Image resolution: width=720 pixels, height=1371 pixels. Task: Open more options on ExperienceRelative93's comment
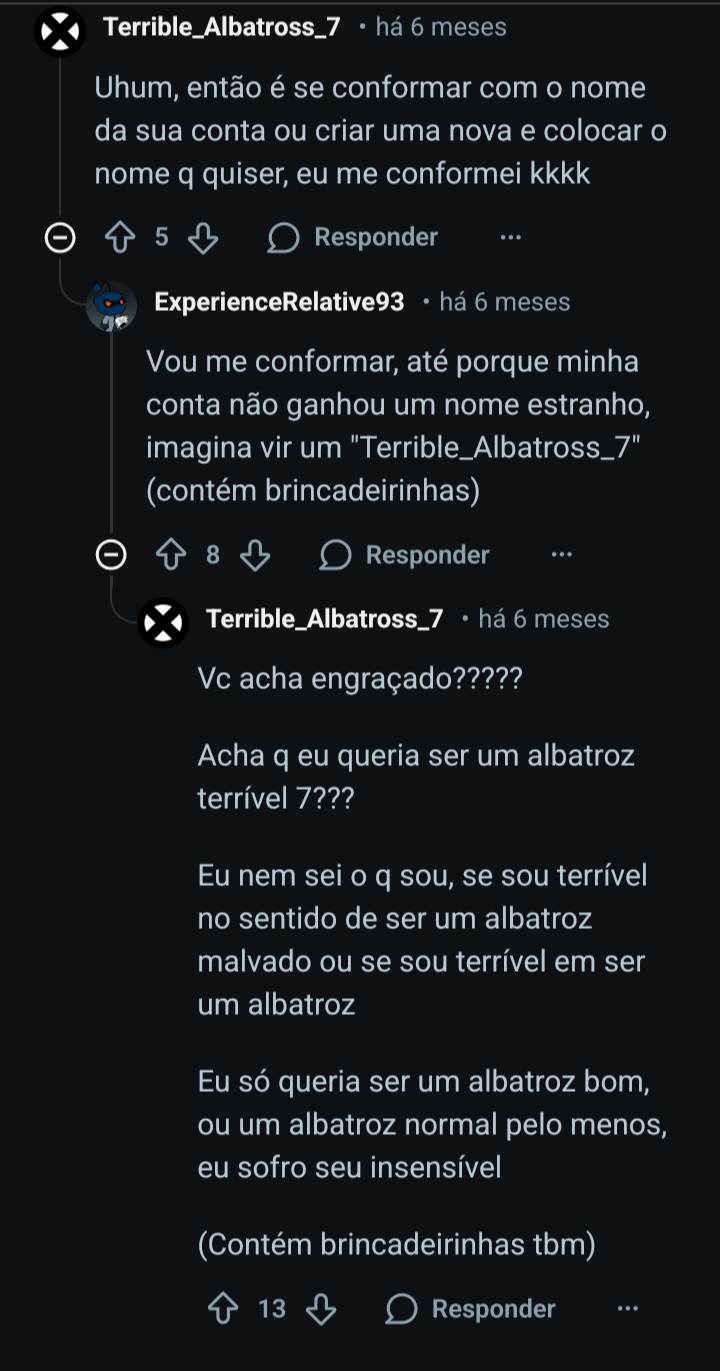(562, 555)
